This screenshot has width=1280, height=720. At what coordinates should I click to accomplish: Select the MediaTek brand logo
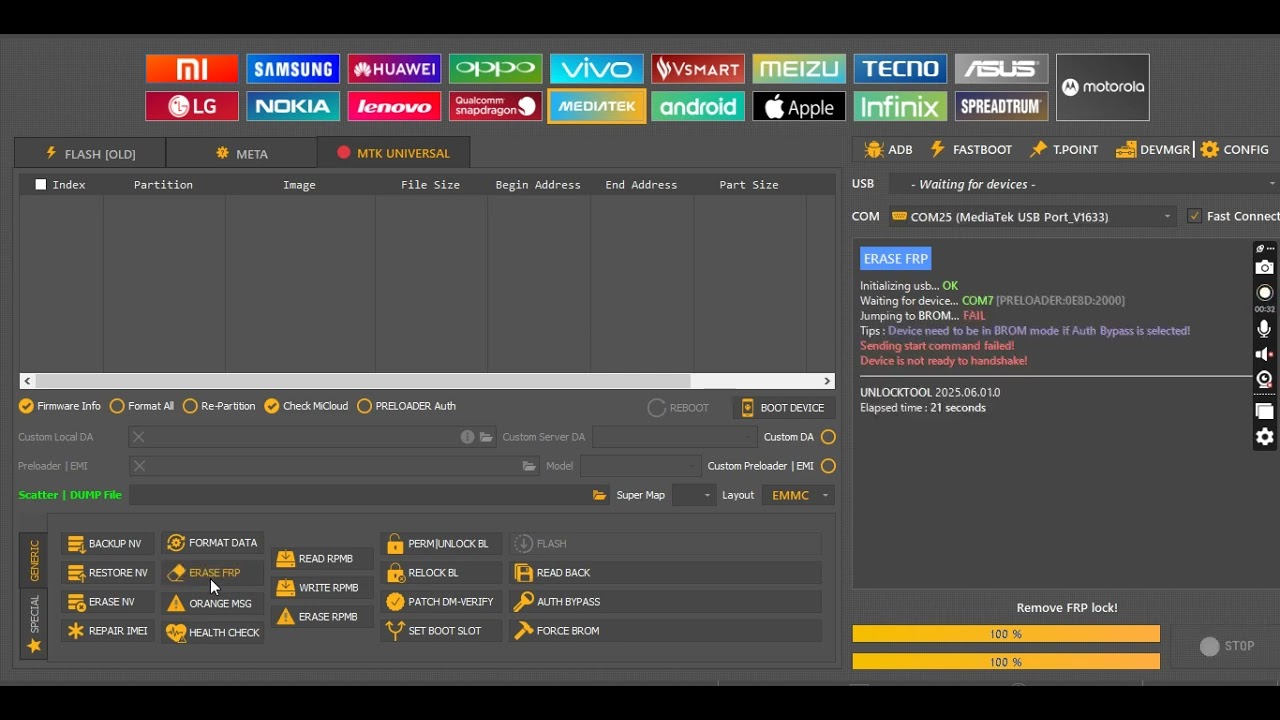[x=597, y=106]
